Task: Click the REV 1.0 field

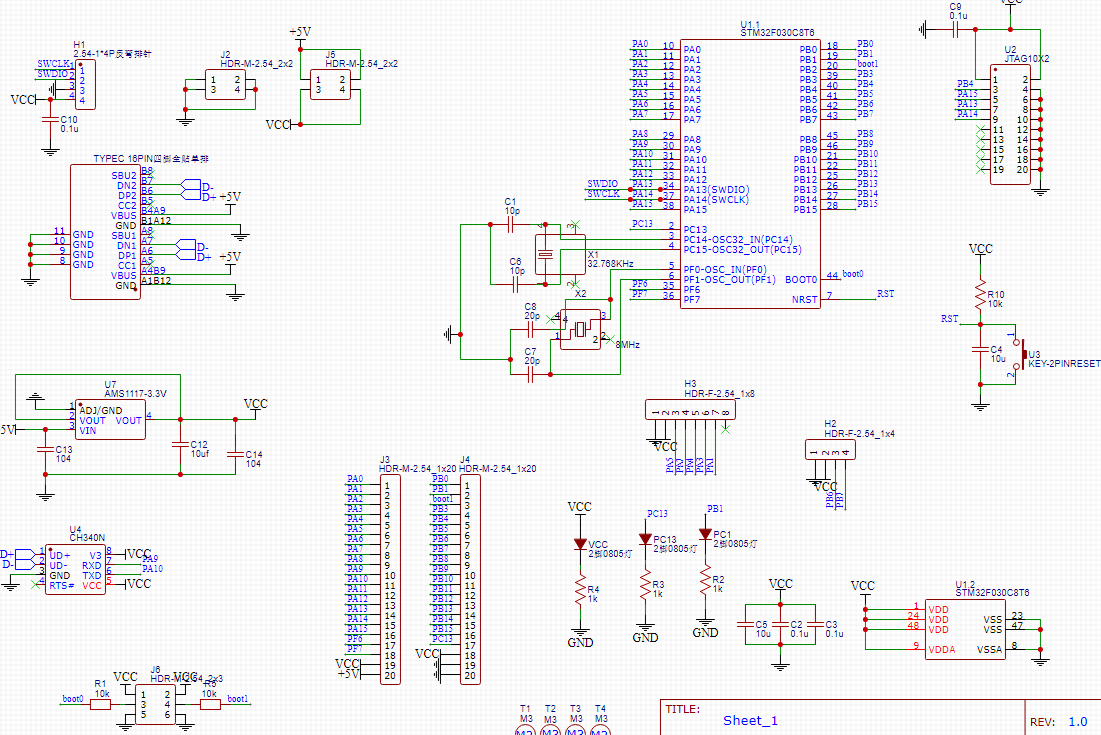Action: coord(1060,719)
